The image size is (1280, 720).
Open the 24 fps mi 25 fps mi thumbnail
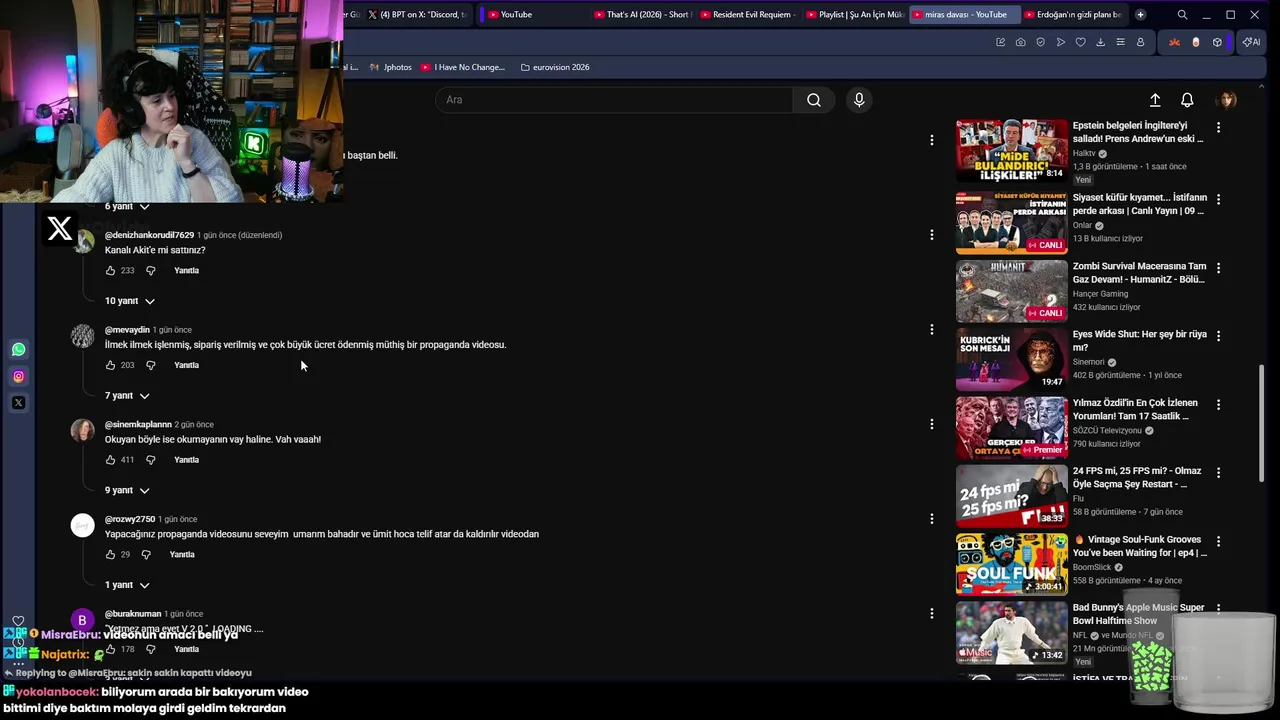pos(1011,496)
